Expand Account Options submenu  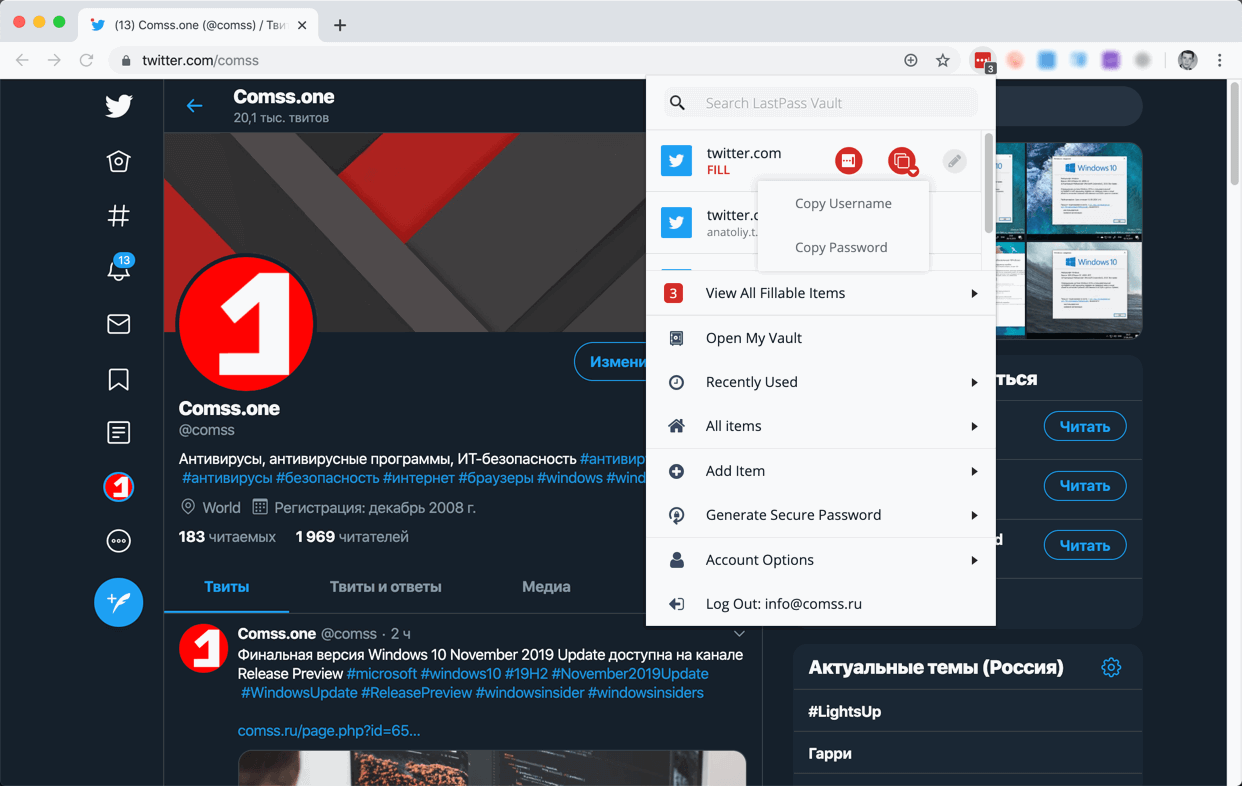click(x=821, y=560)
